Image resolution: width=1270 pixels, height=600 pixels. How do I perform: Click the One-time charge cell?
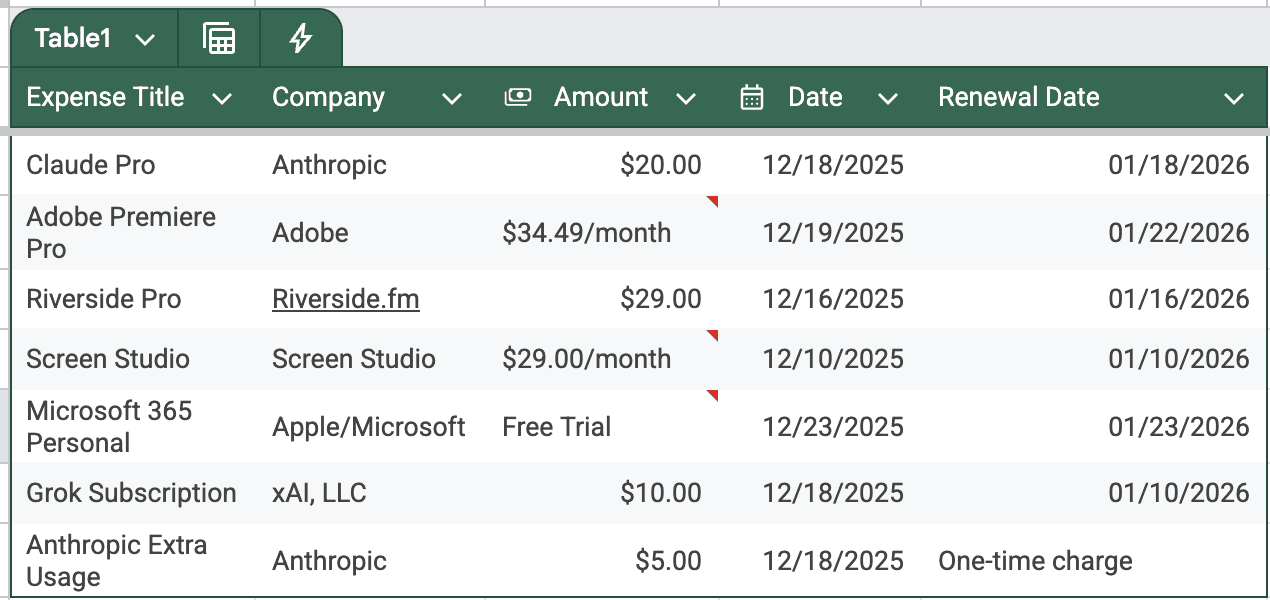point(1037,561)
